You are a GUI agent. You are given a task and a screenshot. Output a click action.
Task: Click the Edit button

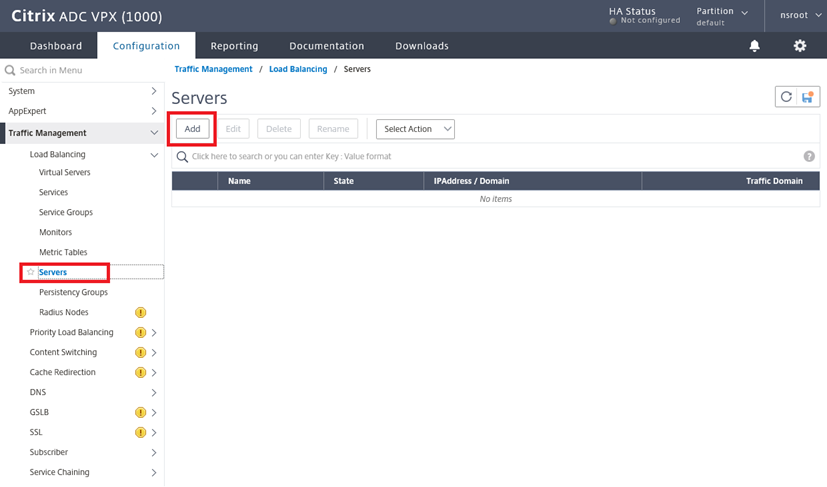point(233,129)
